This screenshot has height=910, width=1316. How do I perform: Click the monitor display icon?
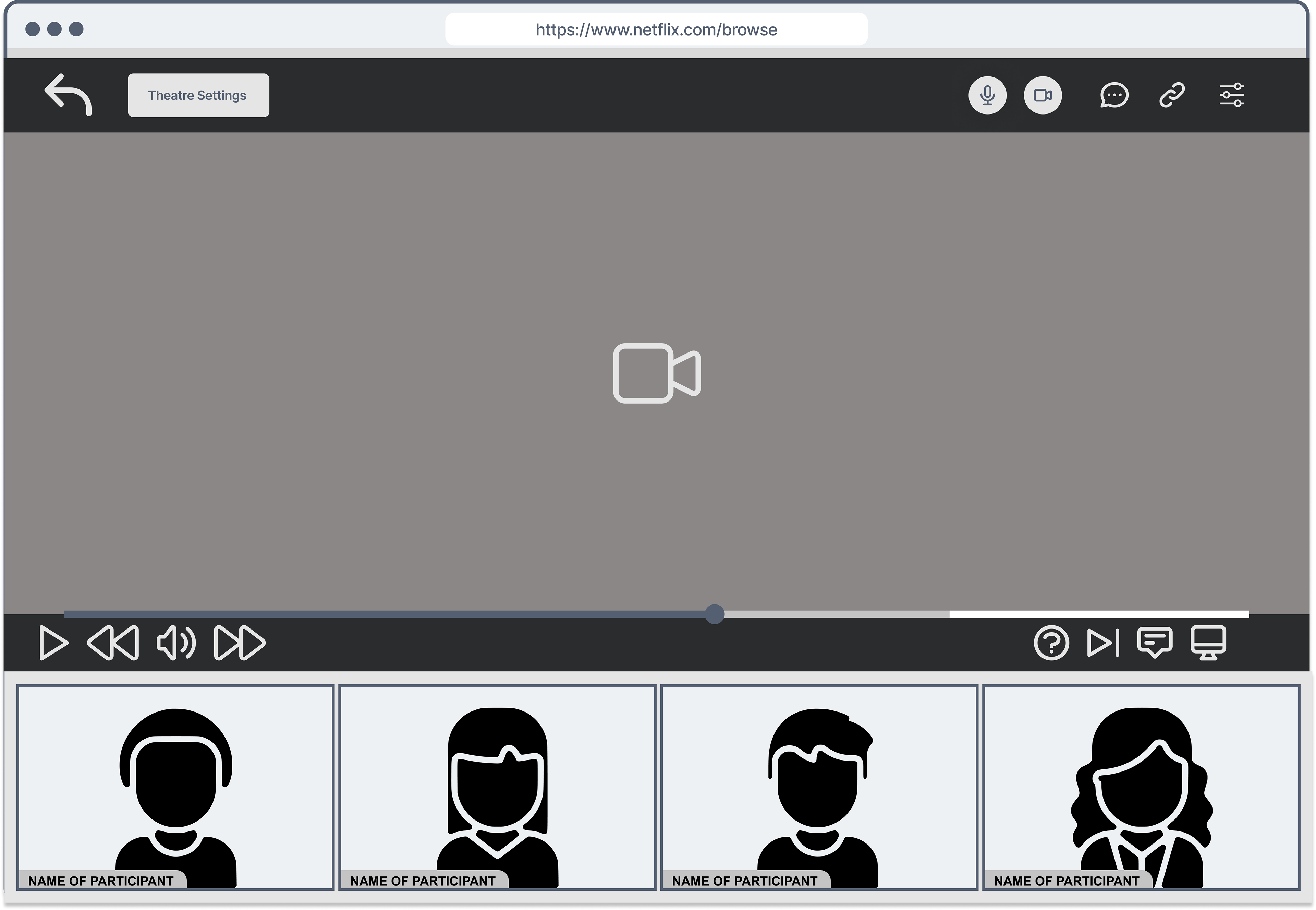coord(1208,643)
